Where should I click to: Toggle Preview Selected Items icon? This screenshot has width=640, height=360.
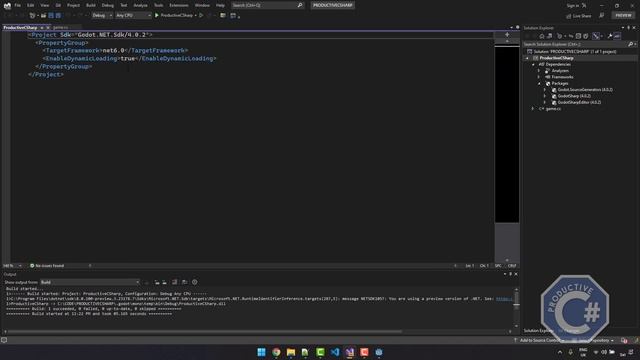617,36
